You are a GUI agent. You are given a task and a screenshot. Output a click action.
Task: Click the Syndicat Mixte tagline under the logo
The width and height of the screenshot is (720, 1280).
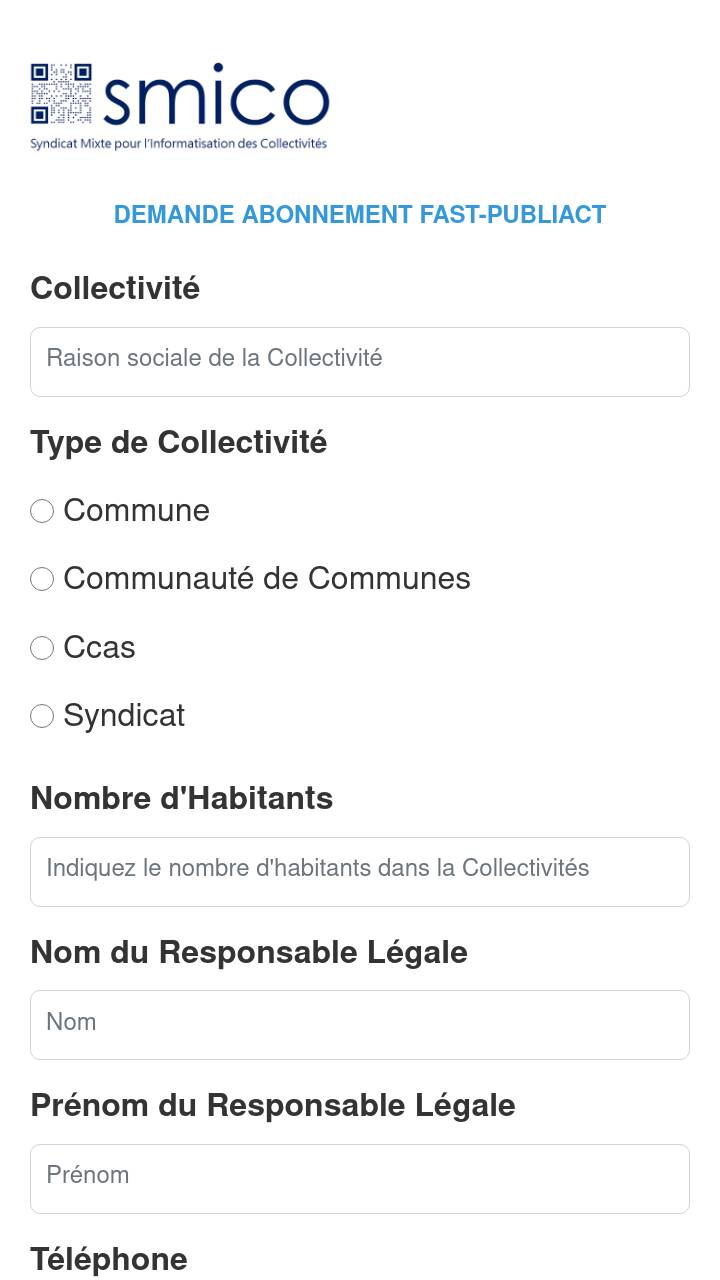[178, 143]
